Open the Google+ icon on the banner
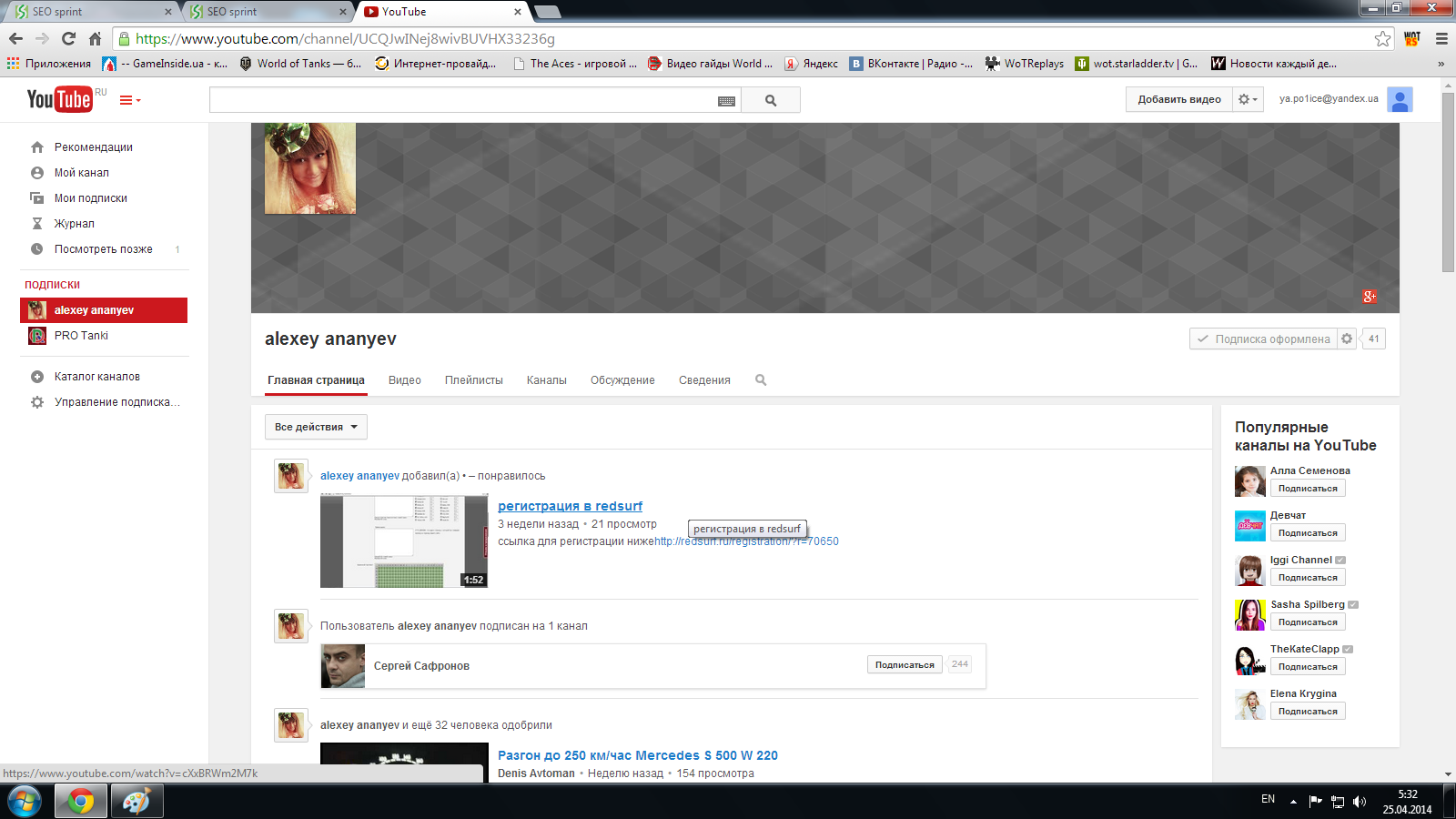This screenshot has width=1456, height=819. [x=1370, y=296]
